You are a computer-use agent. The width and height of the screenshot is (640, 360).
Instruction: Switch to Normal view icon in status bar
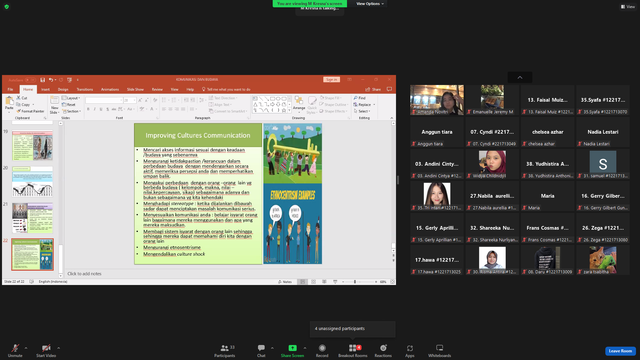[302, 282]
